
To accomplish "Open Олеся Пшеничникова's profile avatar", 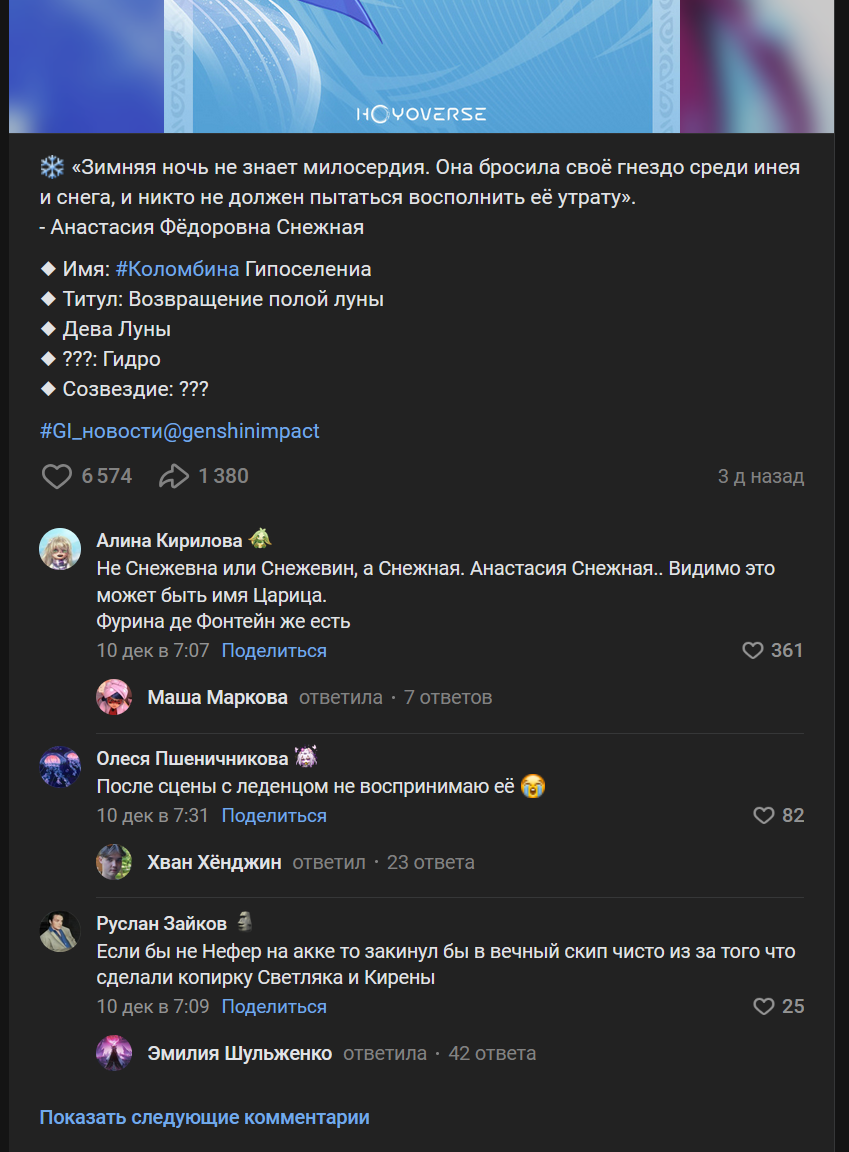I will tap(60, 767).
